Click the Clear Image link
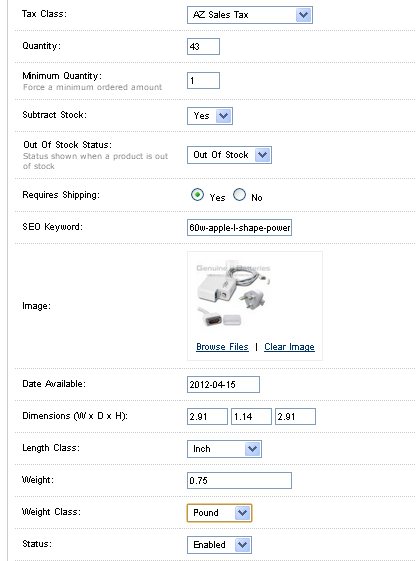Screen dimensions: 418x561 (x=290, y=347)
